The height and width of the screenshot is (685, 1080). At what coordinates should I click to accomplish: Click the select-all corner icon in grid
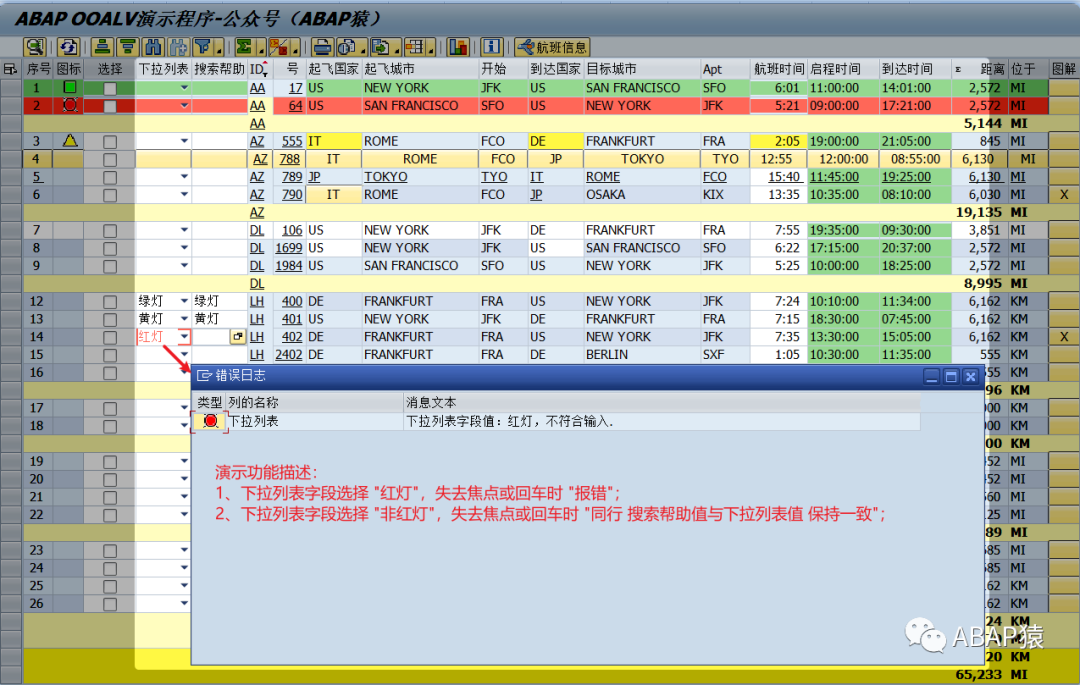click(10, 69)
